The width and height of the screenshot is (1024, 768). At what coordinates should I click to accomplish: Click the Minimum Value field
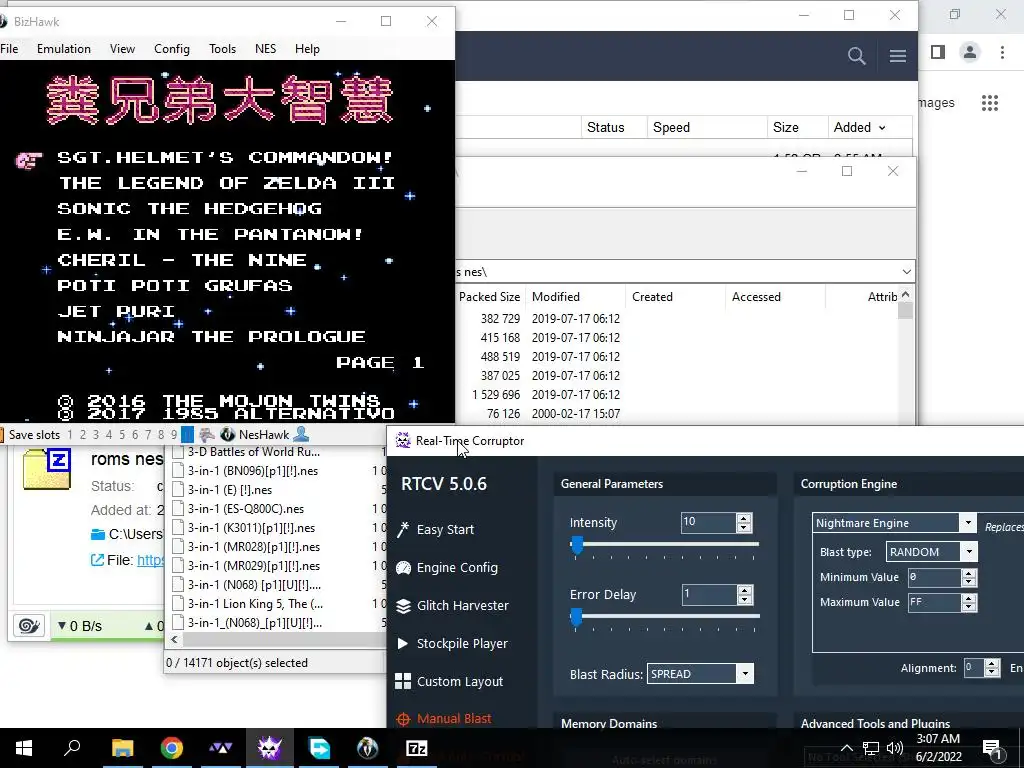935,577
